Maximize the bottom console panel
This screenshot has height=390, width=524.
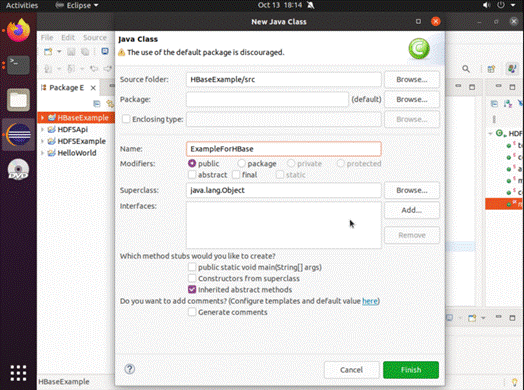(512, 318)
